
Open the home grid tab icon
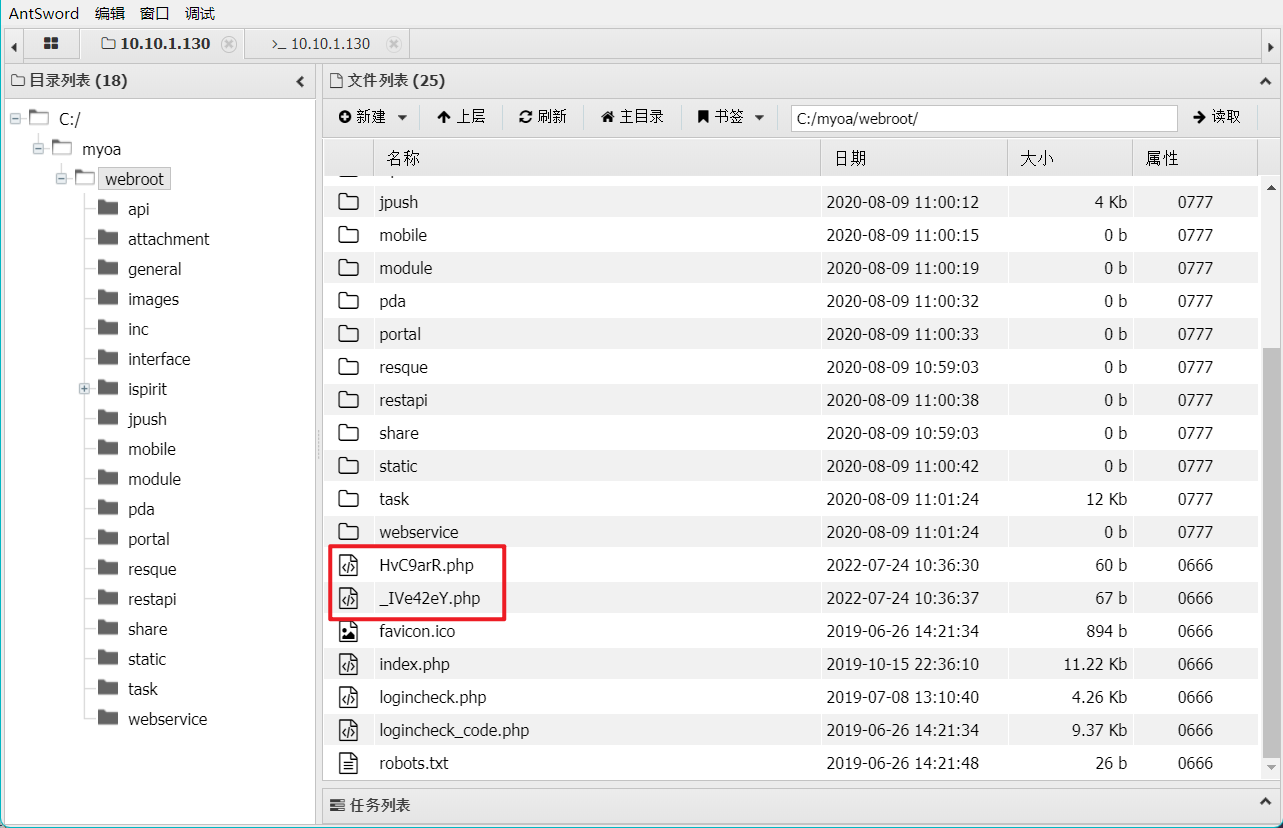tap(51, 44)
